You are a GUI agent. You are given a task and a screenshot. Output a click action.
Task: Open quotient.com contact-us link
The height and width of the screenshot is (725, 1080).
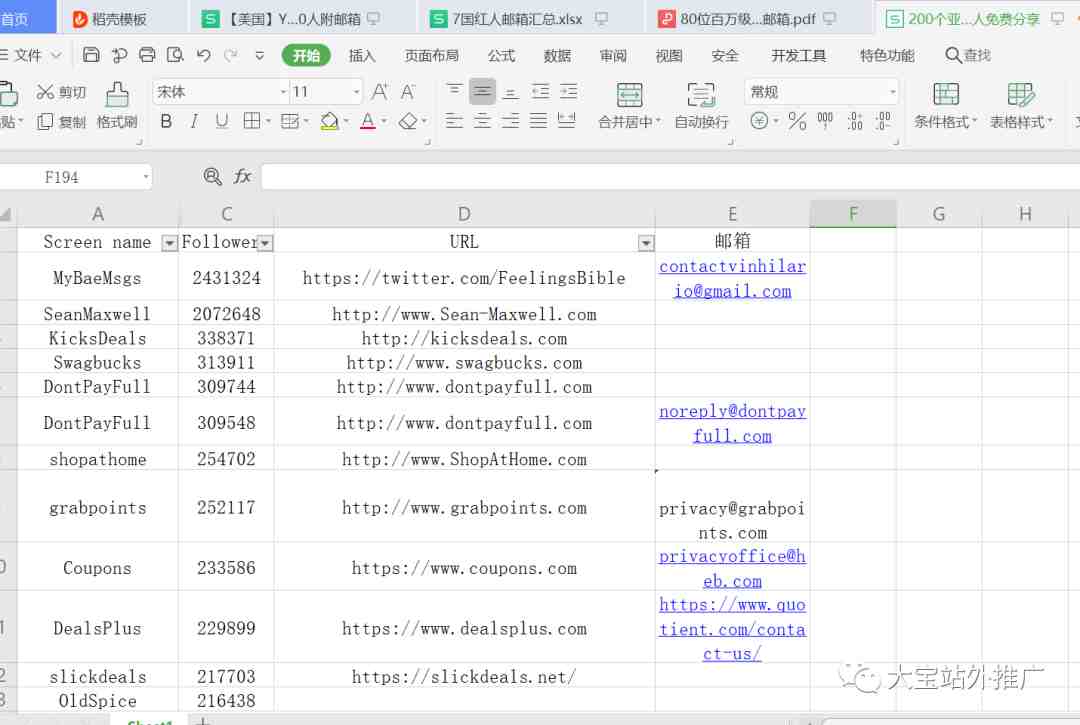[732, 629]
